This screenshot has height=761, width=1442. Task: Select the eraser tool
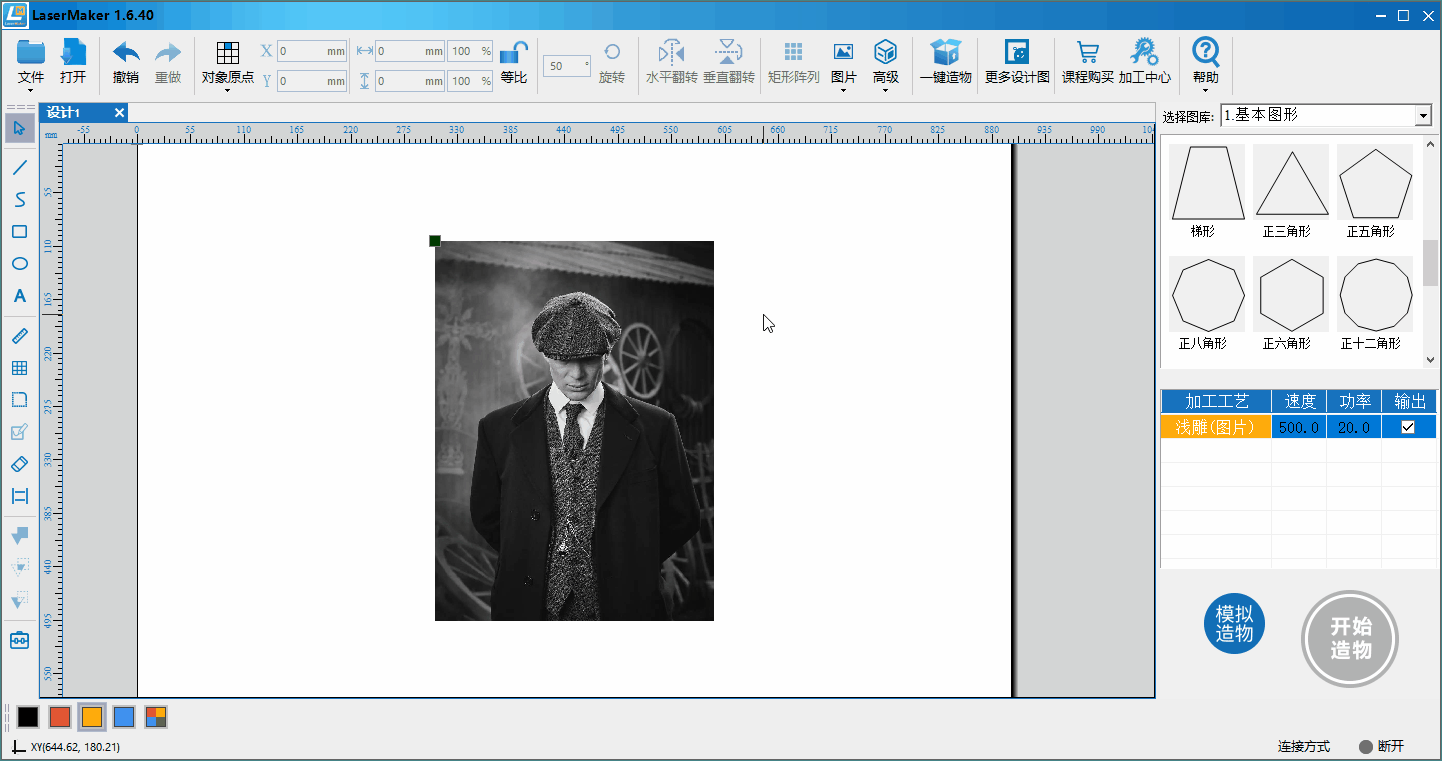pos(20,464)
